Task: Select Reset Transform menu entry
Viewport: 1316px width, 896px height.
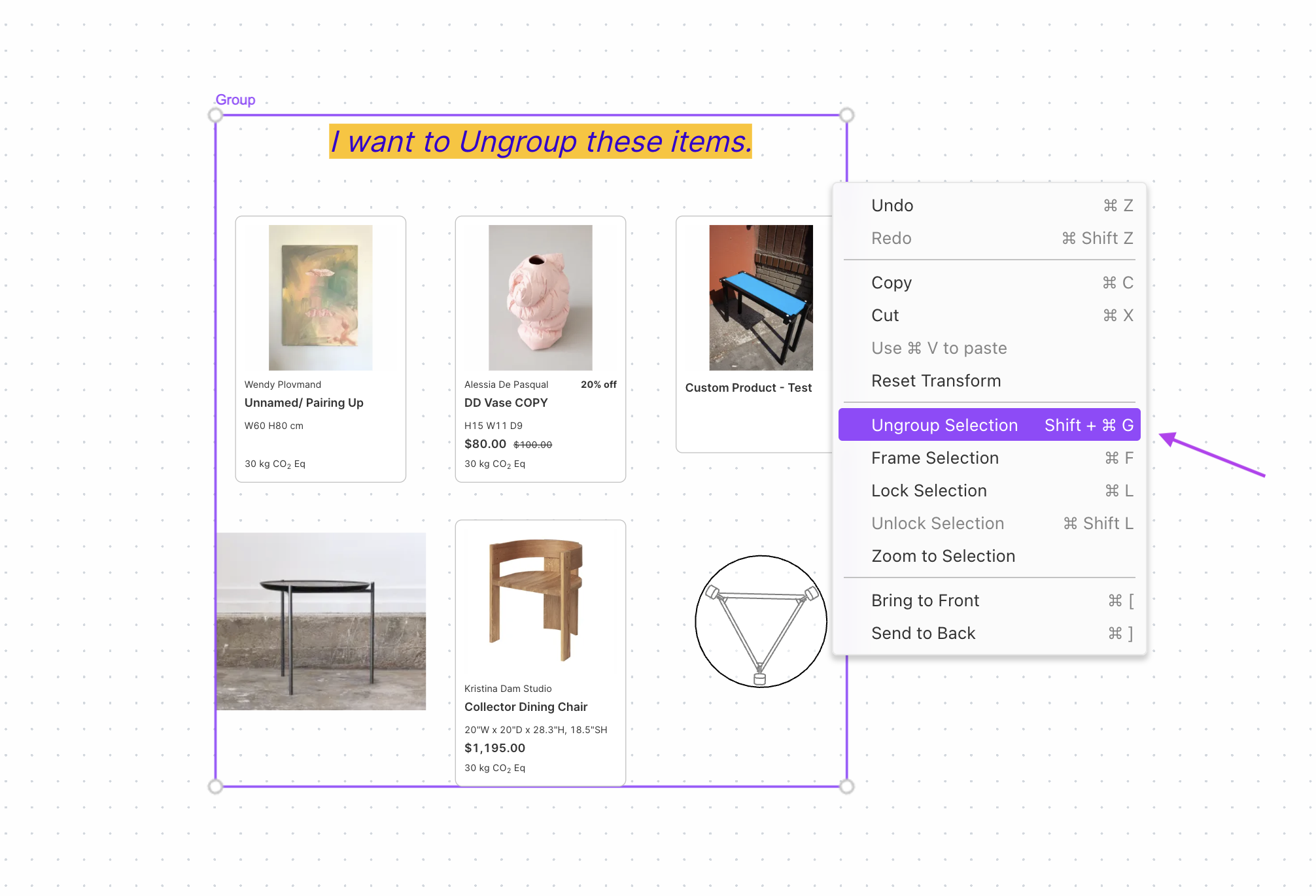Action: click(x=989, y=381)
